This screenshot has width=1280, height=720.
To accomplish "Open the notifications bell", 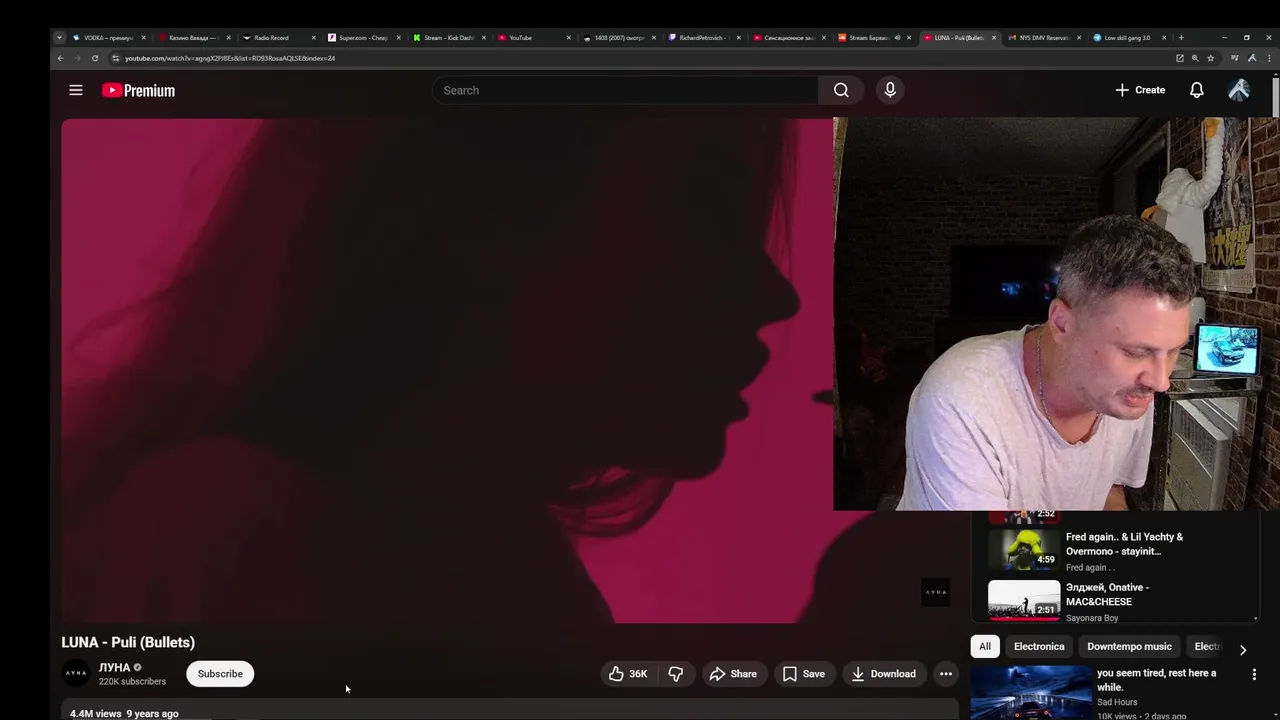I will click(1196, 90).
